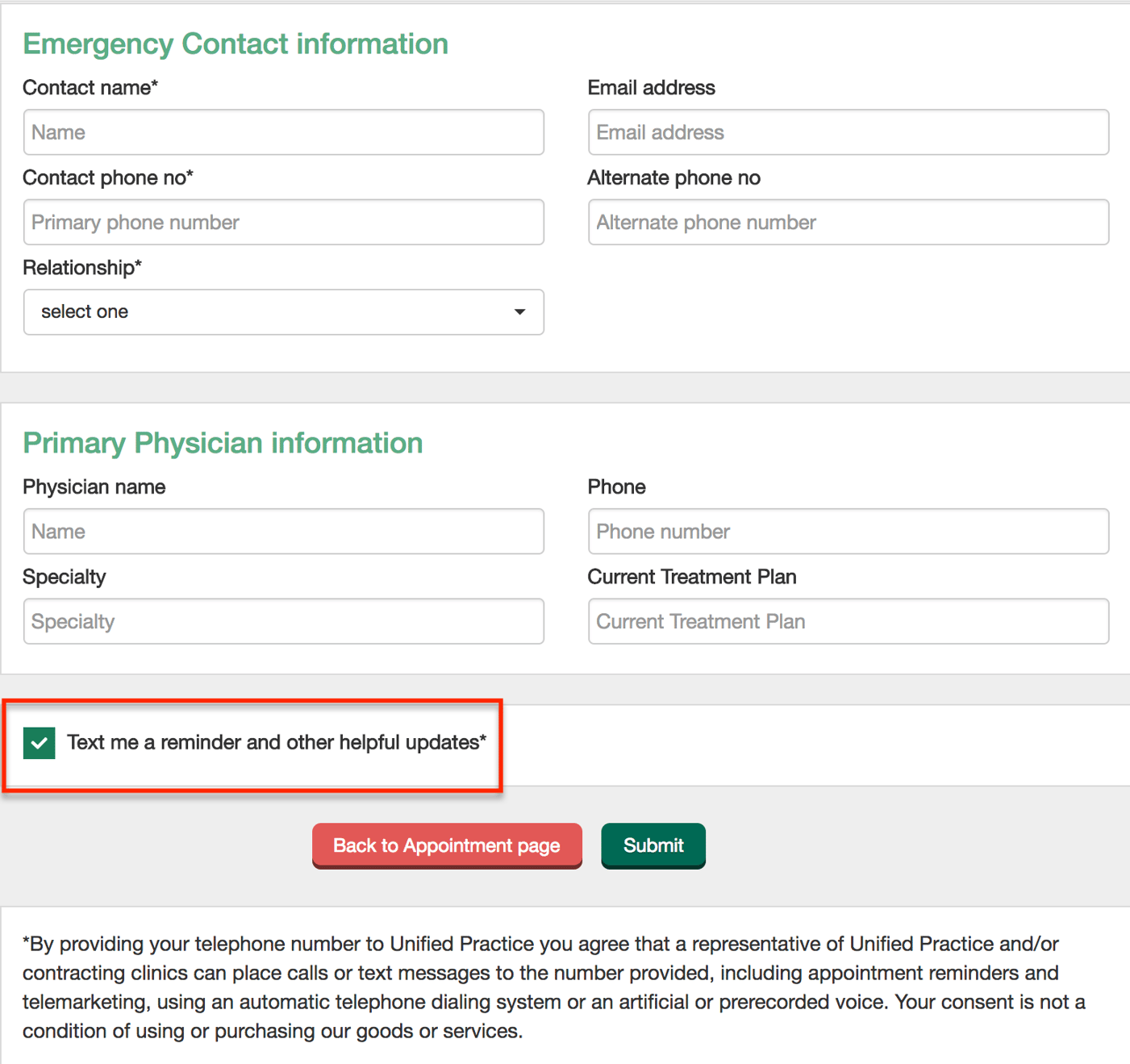This screenshot has width=1130, height=1064.
Task: Click the Contact name input field
Action: [x=283, y=131]
